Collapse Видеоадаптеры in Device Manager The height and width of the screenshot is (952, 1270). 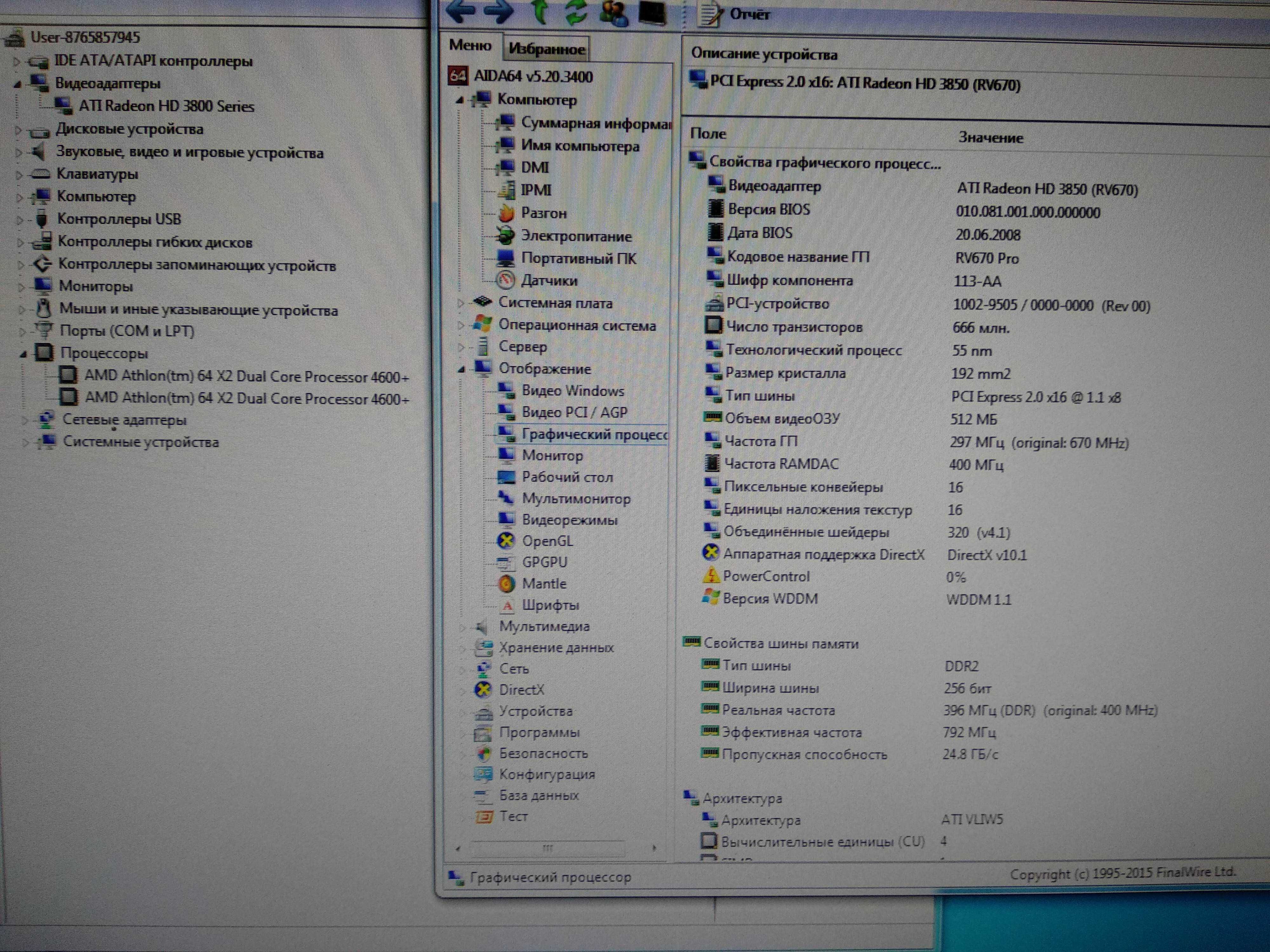(x=17, y=84)
